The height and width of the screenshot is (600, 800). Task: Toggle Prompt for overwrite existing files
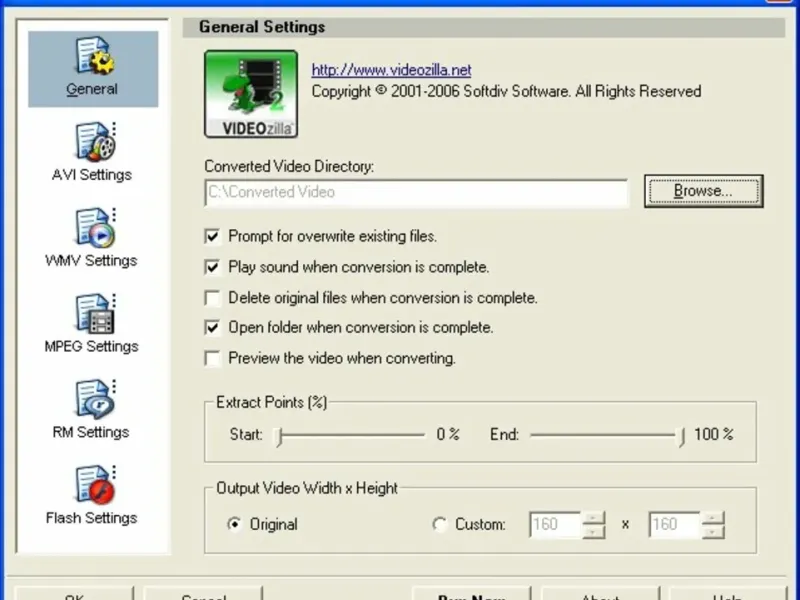212,237
